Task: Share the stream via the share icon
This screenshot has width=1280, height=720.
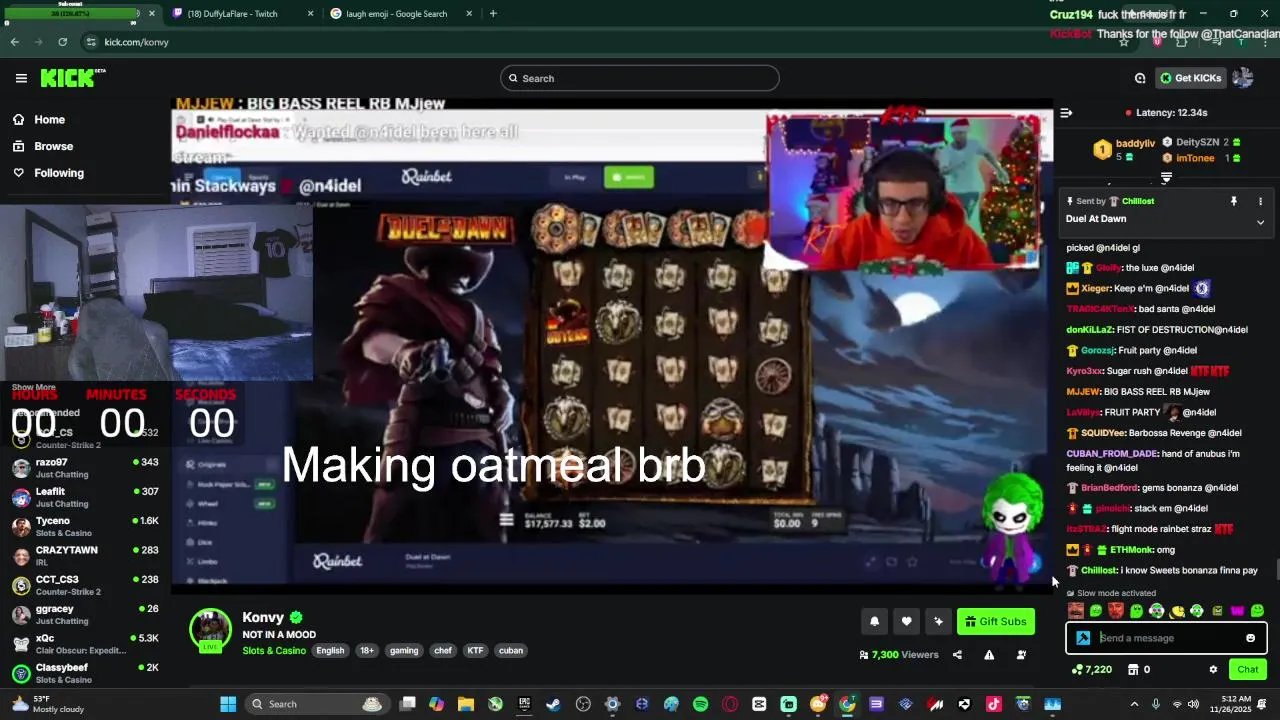Action: 957,655
